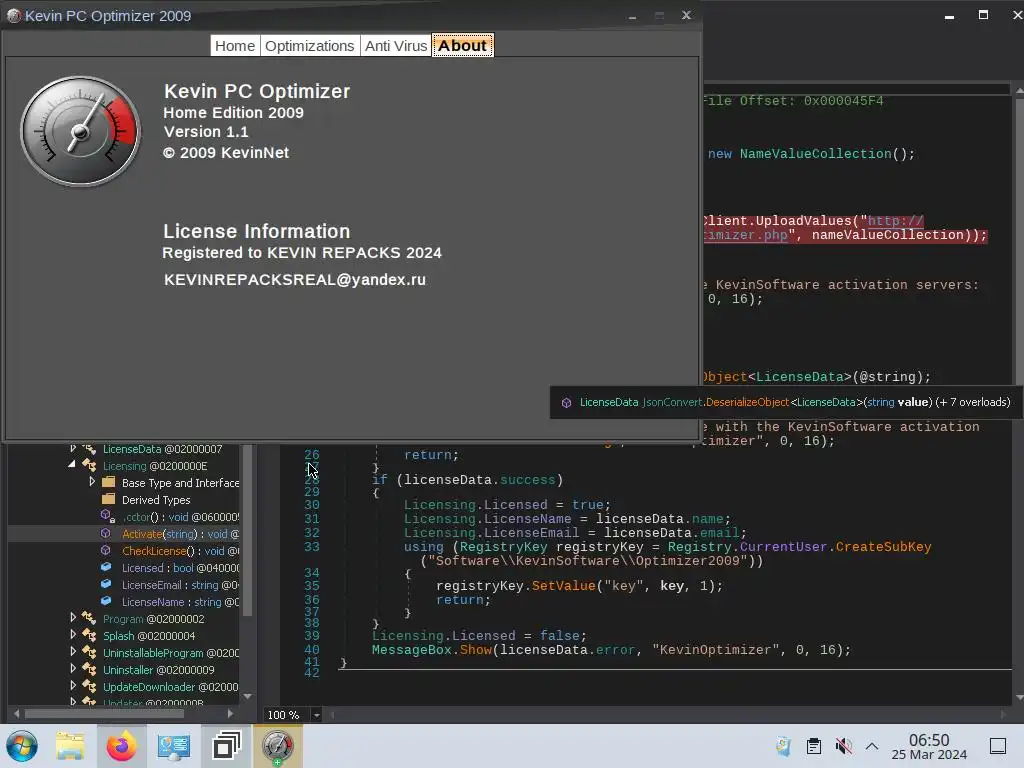Expand Base Type and Interfaces folder

[x=92, y=482]
